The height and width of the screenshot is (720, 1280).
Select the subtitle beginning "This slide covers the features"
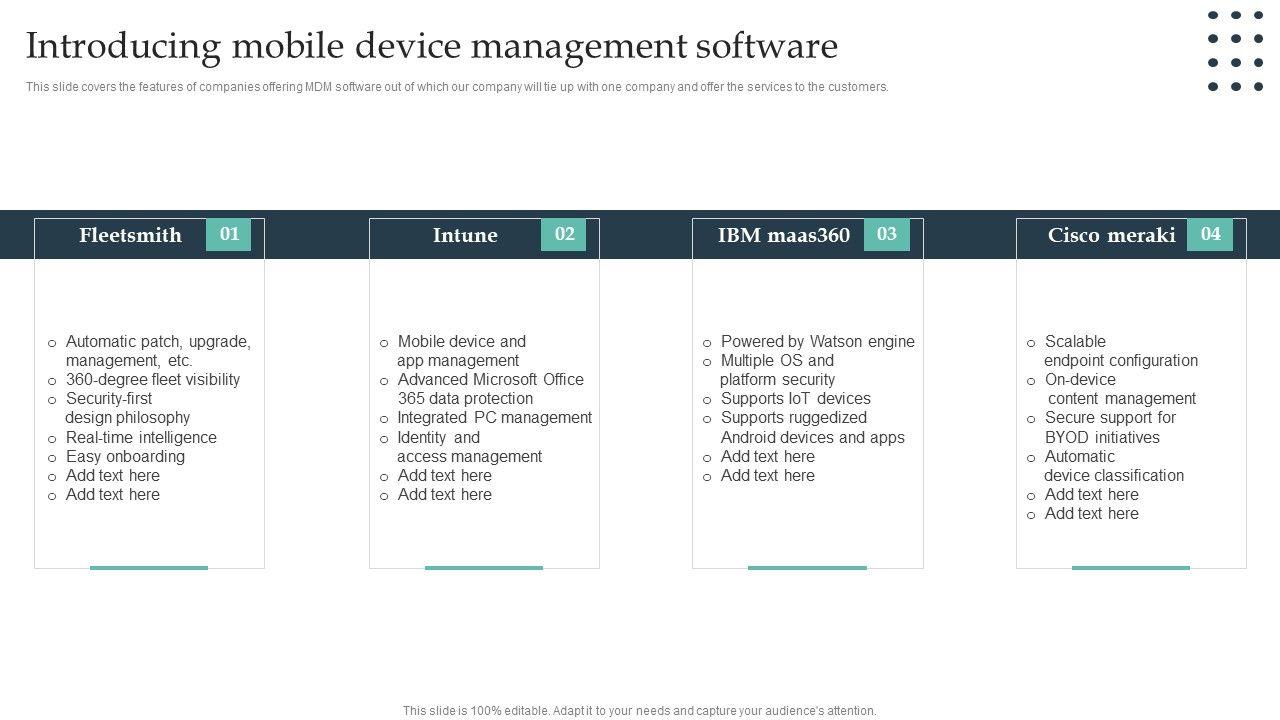click(457, 87)
